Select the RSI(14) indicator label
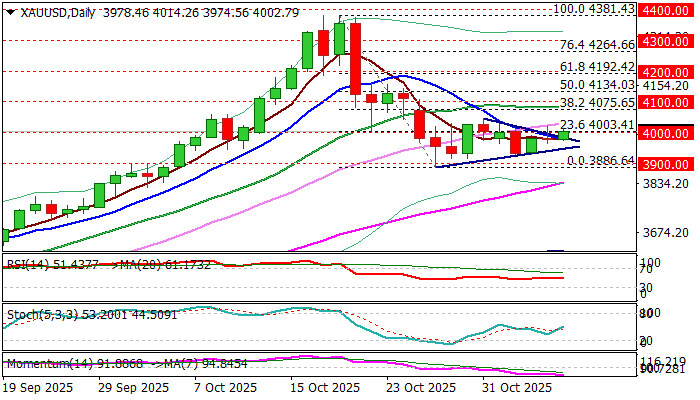 point(29,265)
